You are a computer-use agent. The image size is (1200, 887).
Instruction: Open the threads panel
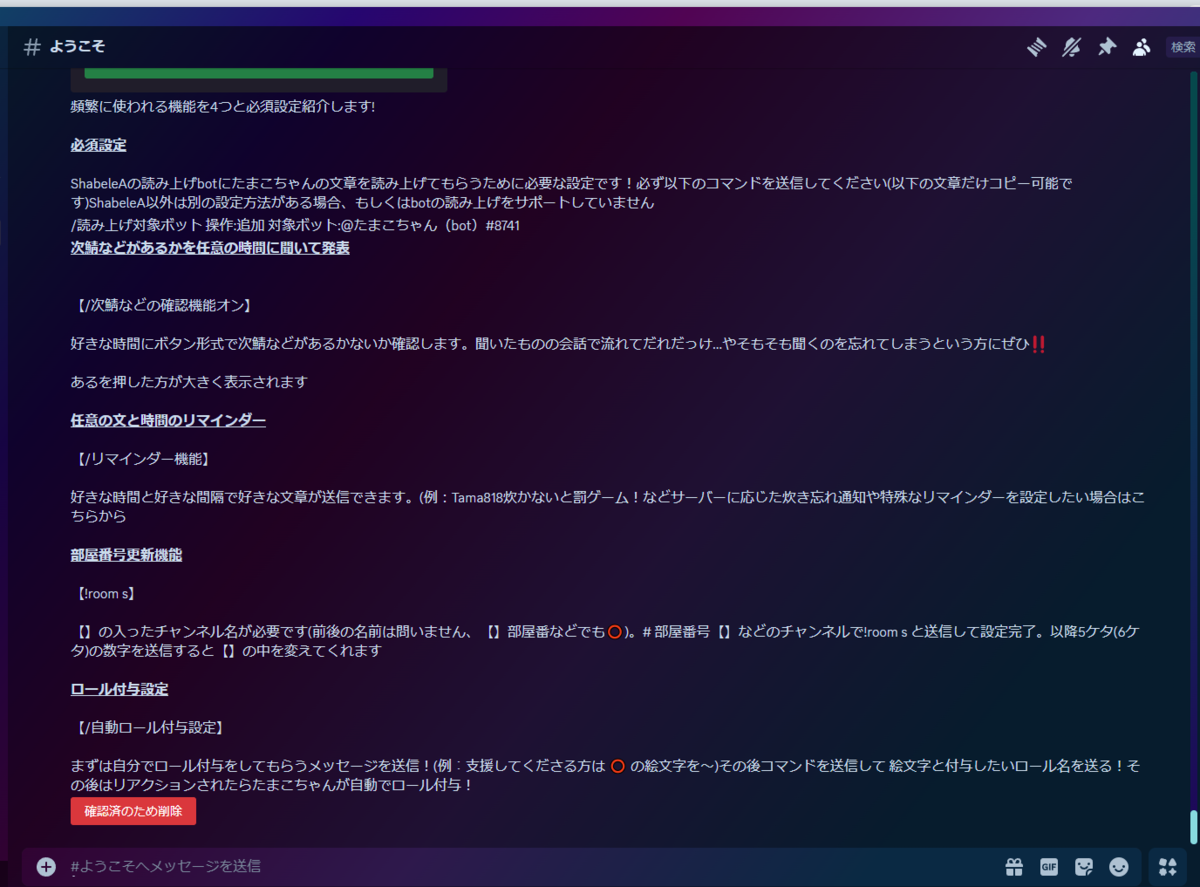(1036, 46)
